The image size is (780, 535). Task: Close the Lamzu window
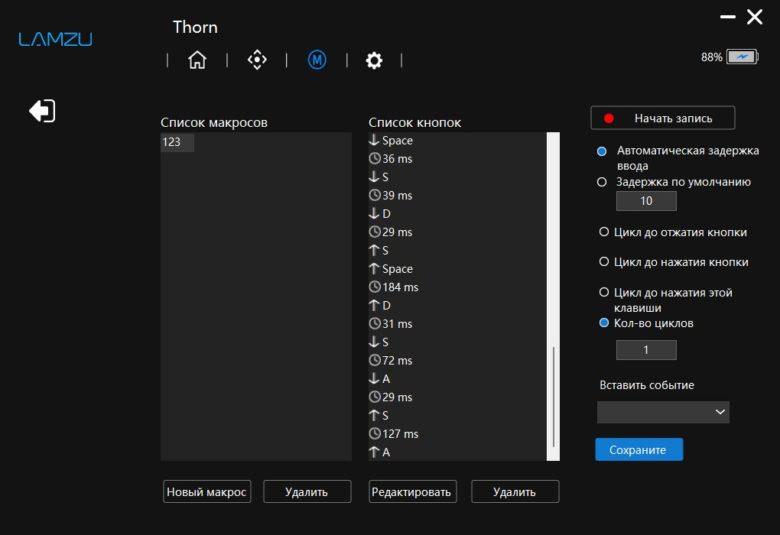point(755,17)
